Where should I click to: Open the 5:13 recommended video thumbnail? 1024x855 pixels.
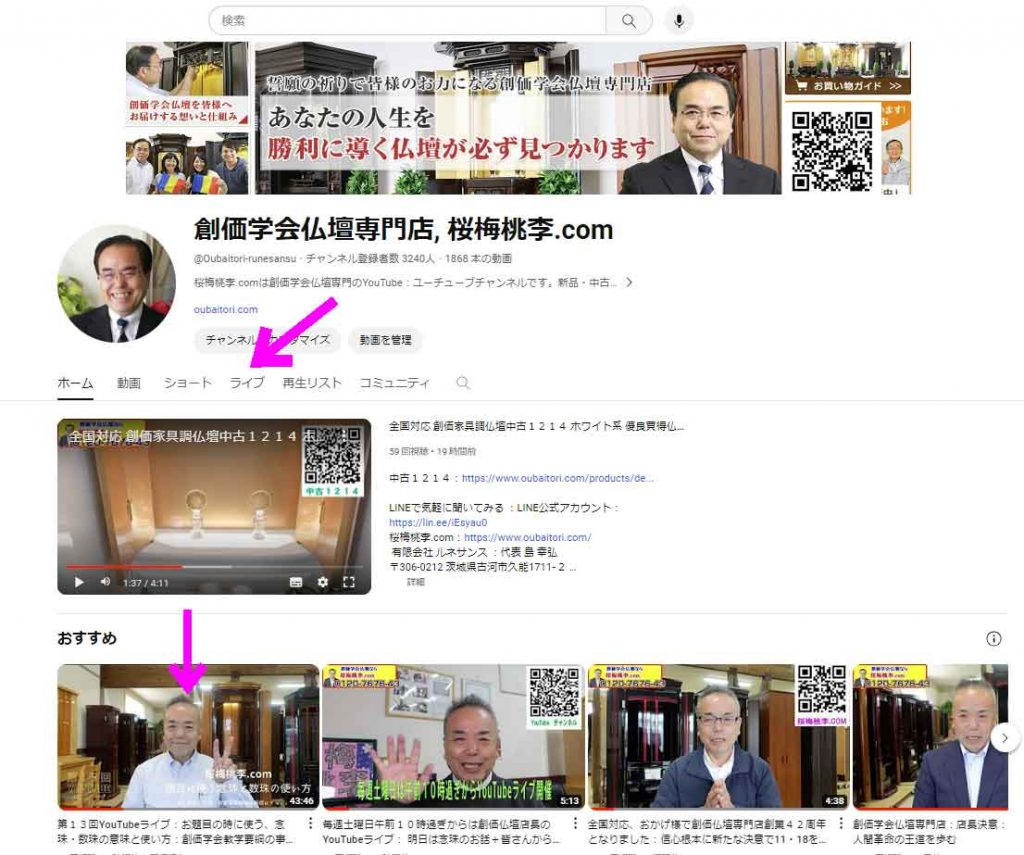(451, 736)
